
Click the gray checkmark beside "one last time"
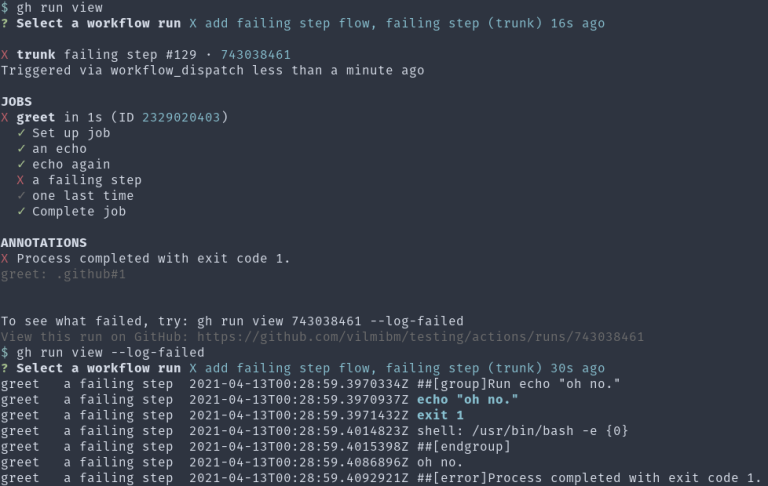pyautogui.click(x=21, y=196)
